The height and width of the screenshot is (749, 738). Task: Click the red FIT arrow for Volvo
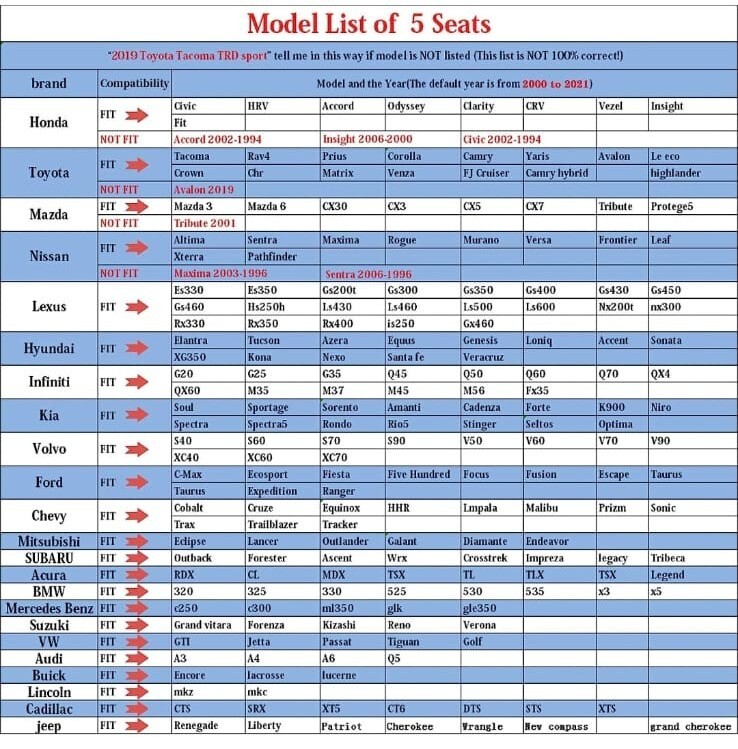pyautogui.click(x=137, y=449)
